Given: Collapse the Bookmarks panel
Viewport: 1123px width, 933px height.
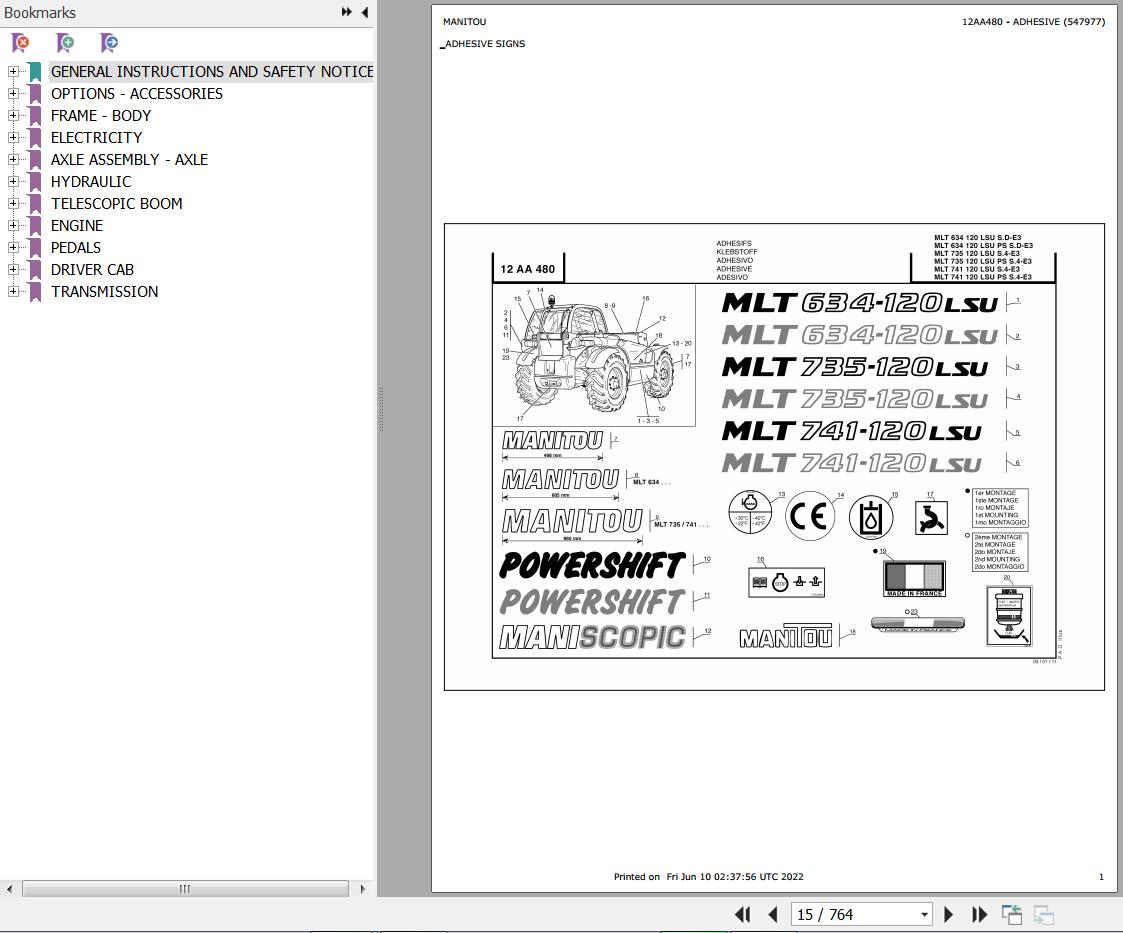Looking at the screenshot, I should pos(364,12).
